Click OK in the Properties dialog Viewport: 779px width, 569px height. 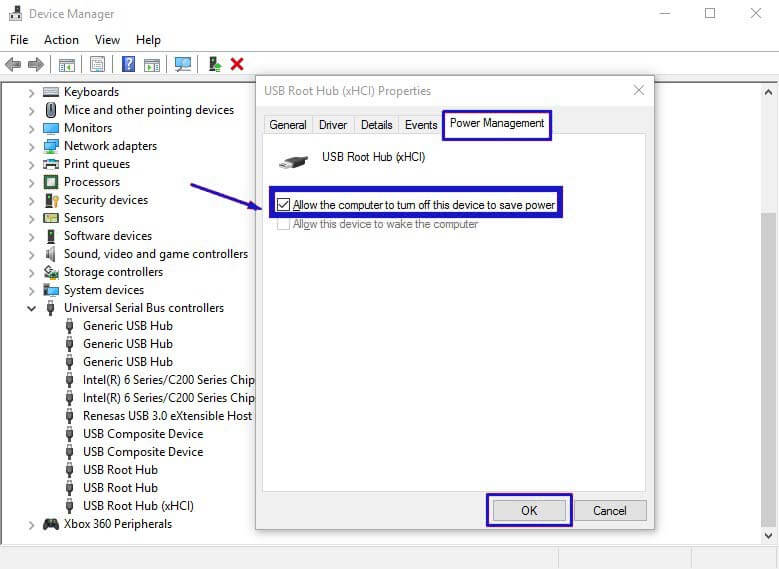(x=529, y=510)
